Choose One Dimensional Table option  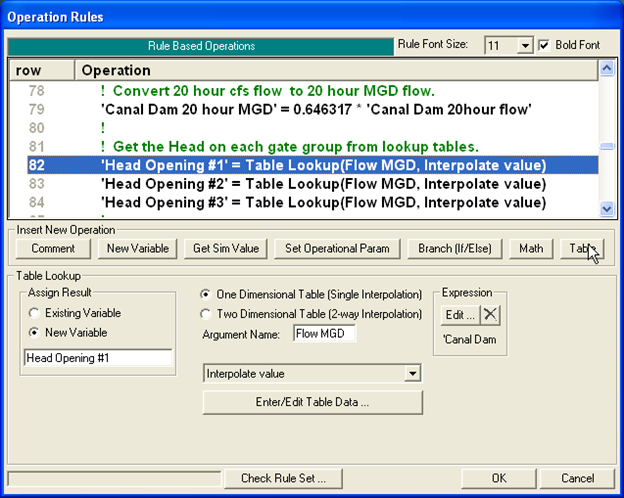[206, 295]
